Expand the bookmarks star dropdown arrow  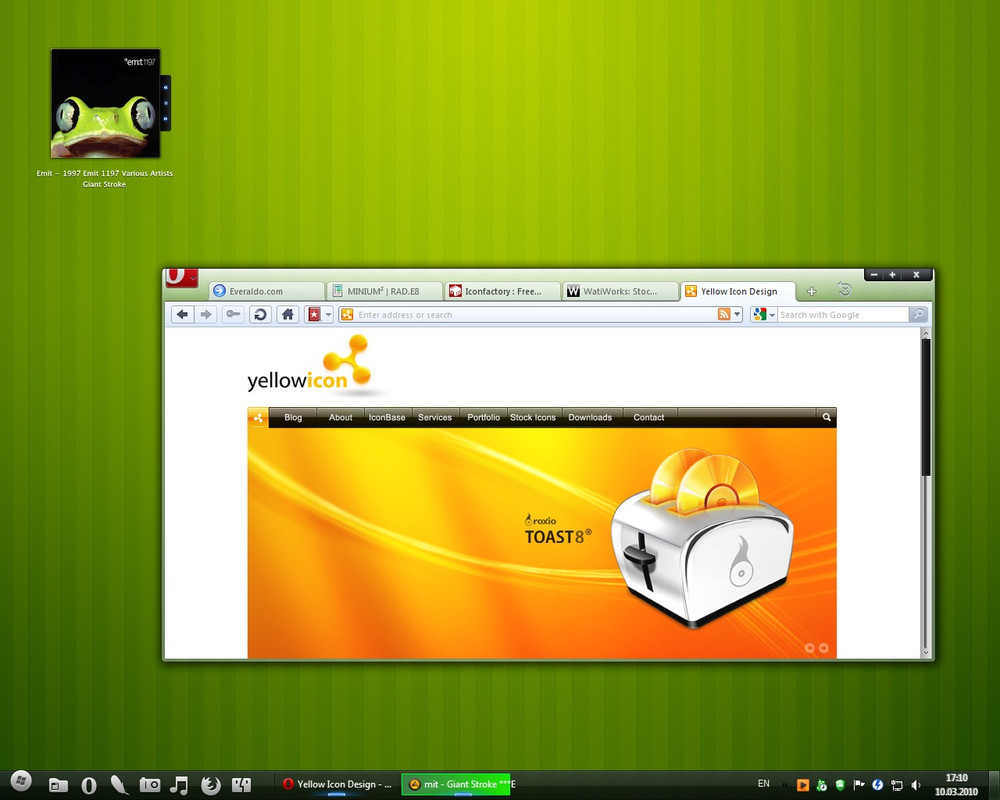(x=328, y=315)
